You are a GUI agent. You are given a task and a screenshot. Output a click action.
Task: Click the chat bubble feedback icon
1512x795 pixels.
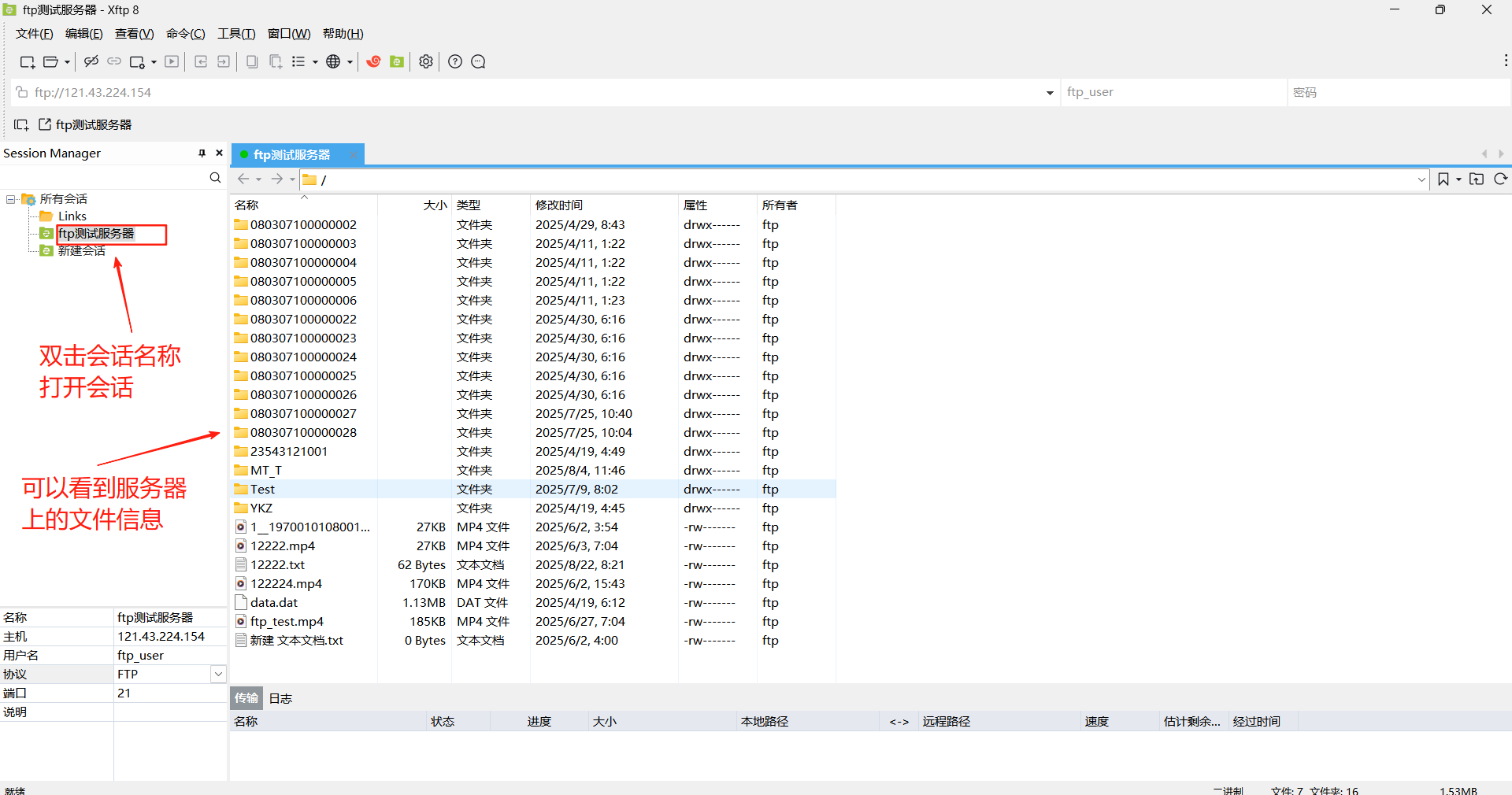pyautogui.click(x=478, y=61)
